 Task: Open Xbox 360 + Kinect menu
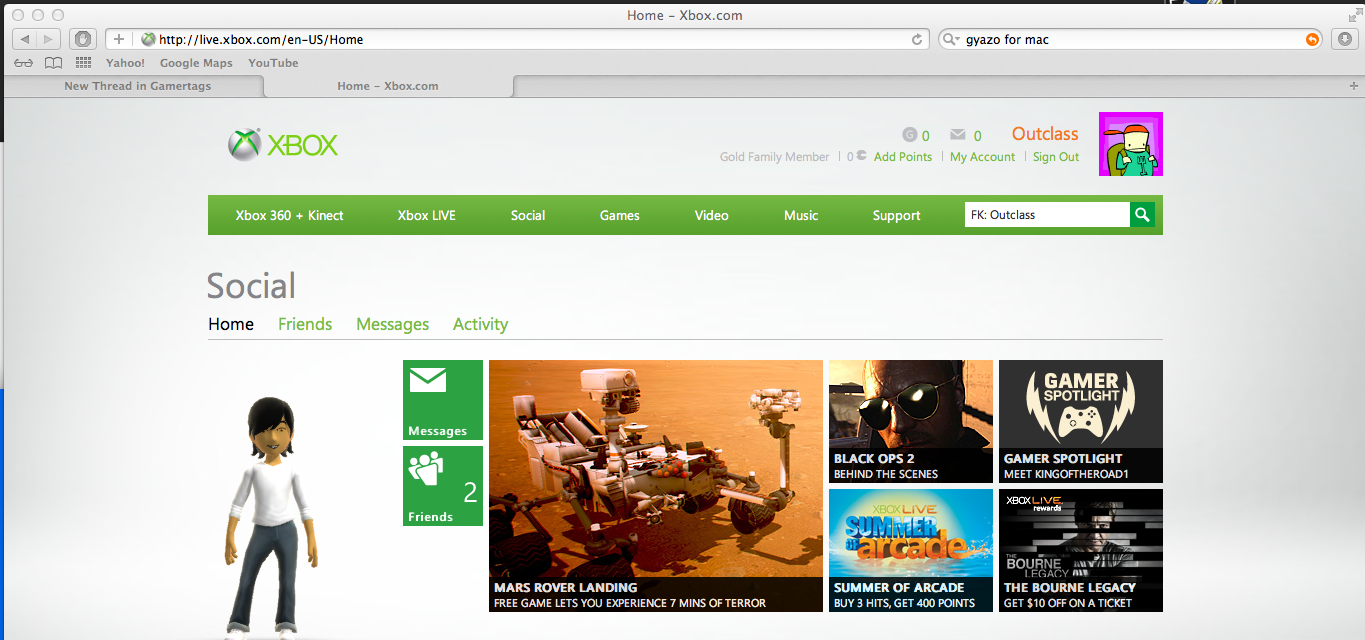point(289,215)
